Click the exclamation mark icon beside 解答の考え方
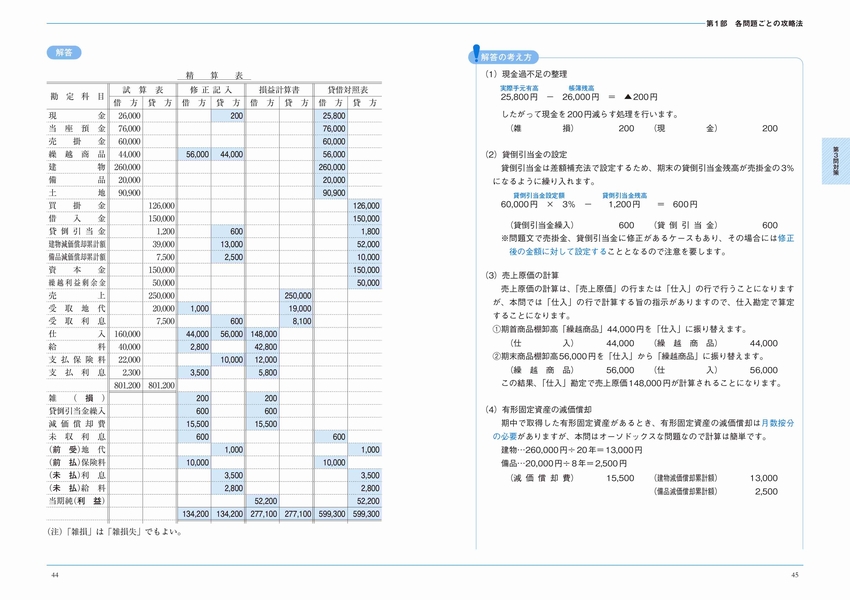This screenshot has width=850, height=600. pos(476,53)
